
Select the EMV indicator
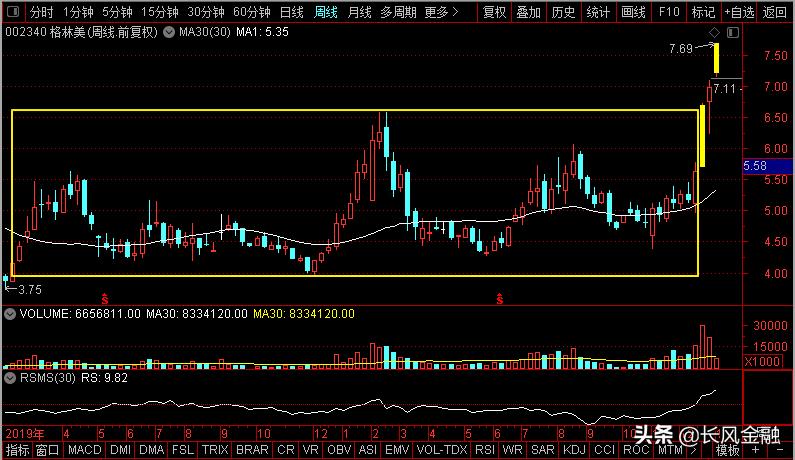397,450
